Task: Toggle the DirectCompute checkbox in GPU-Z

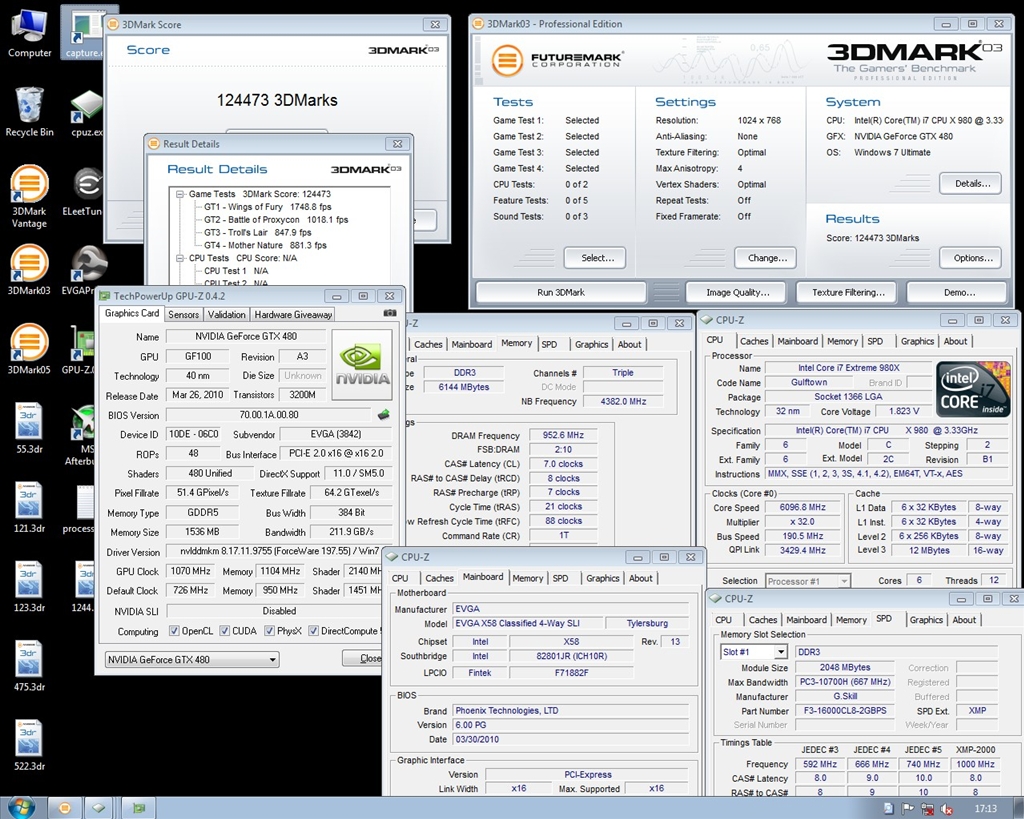Action: (313, 631)
